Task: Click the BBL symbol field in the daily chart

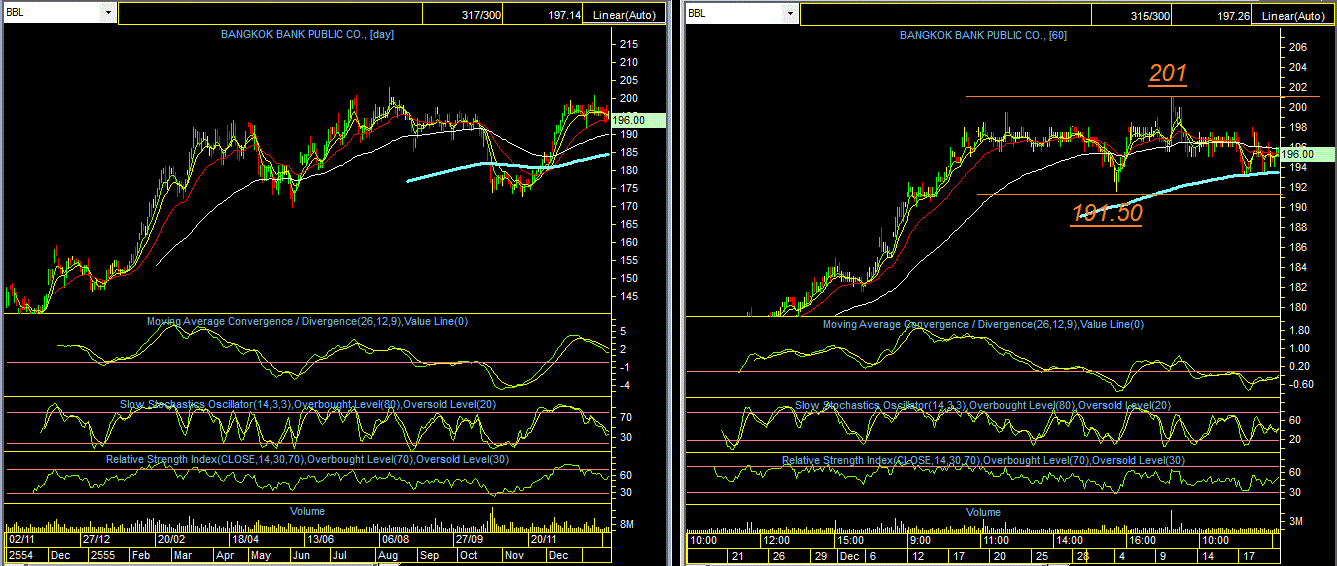Action: click(53, 13)
